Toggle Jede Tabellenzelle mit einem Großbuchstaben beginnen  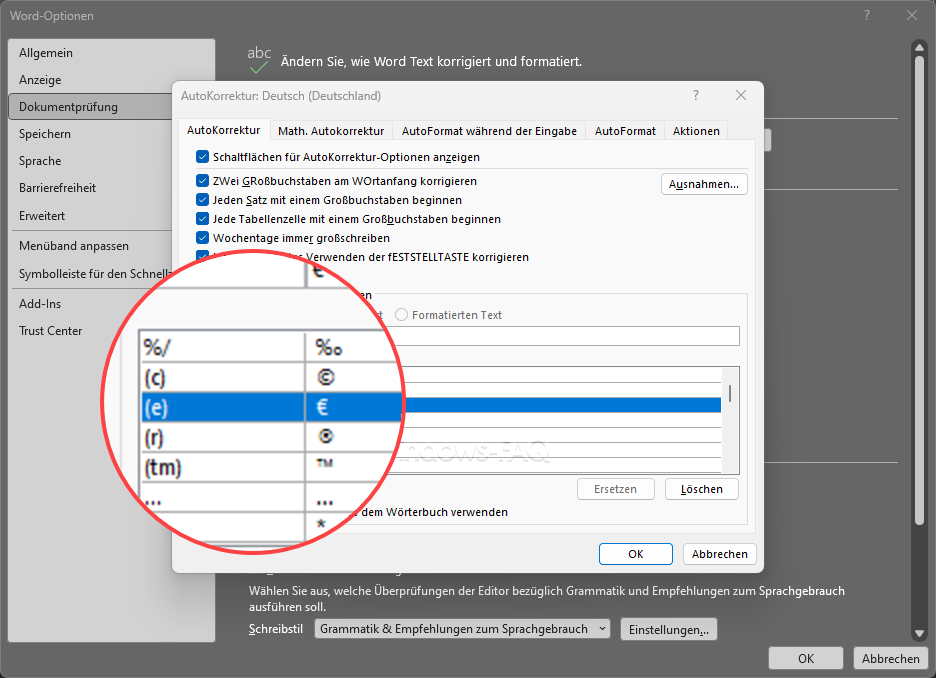pos(202,219)
